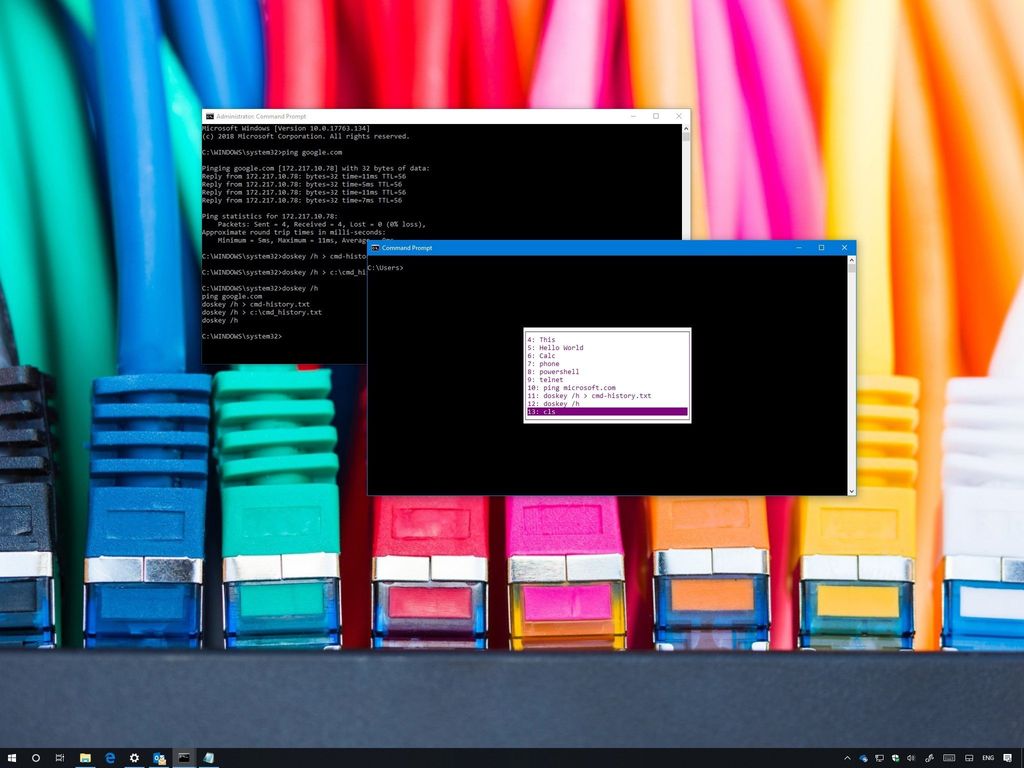This screenshot has height=768, width=1024.
Task: Open Windows Defender shield in system tray
Action: [x=894, y=758]
